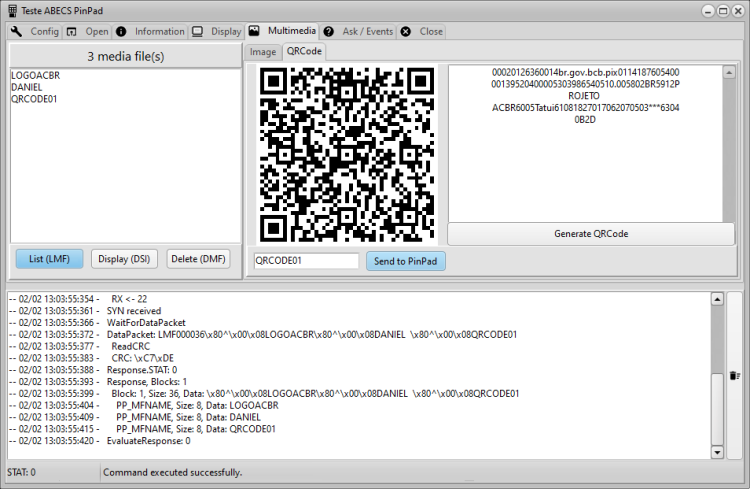Click the Open tab icon
The width and height of the screenshot is (750, 489).
pyautogui.click(x=71, y=32)
